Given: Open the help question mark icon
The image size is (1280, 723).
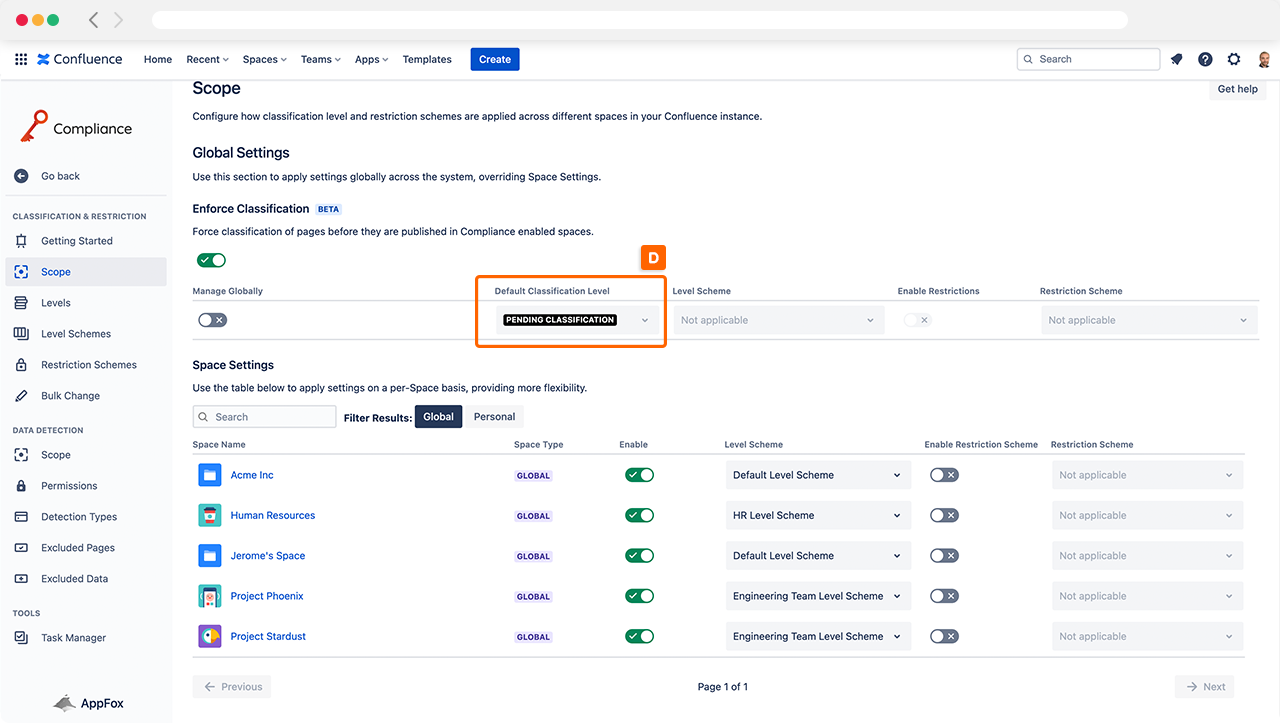Looking at the screenshot, I should pos(1205,59).
